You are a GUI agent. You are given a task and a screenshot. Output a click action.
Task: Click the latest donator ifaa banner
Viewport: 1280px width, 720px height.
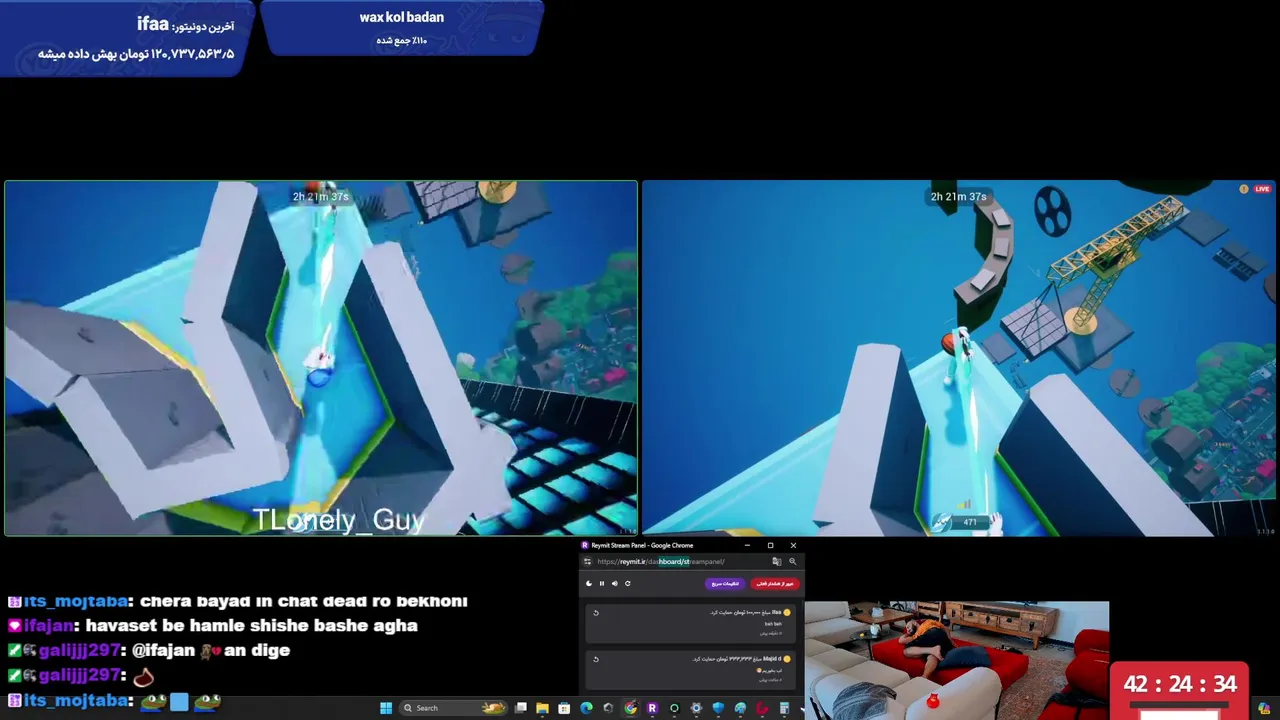128,37
